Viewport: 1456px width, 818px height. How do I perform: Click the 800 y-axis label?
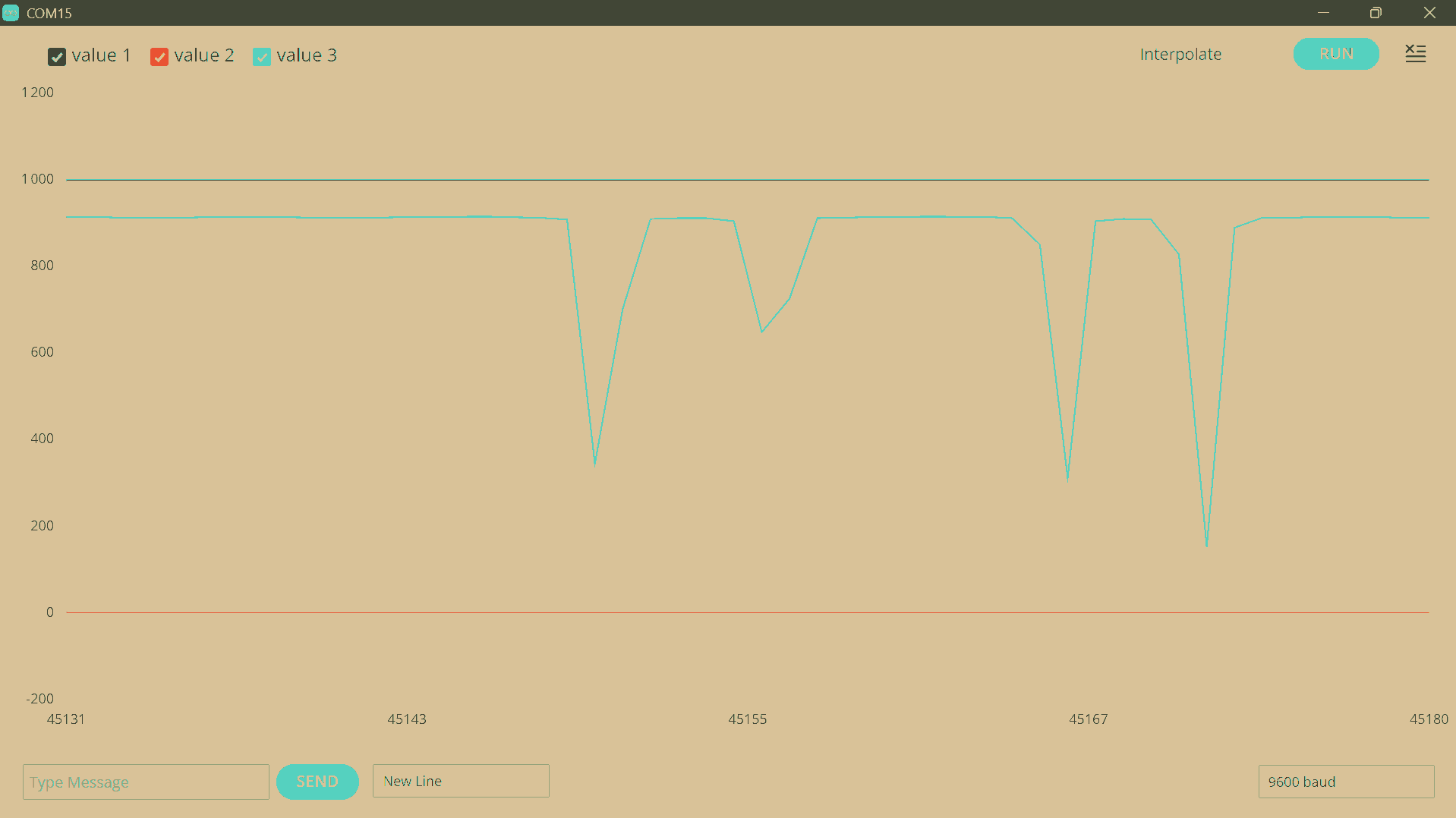43,266
